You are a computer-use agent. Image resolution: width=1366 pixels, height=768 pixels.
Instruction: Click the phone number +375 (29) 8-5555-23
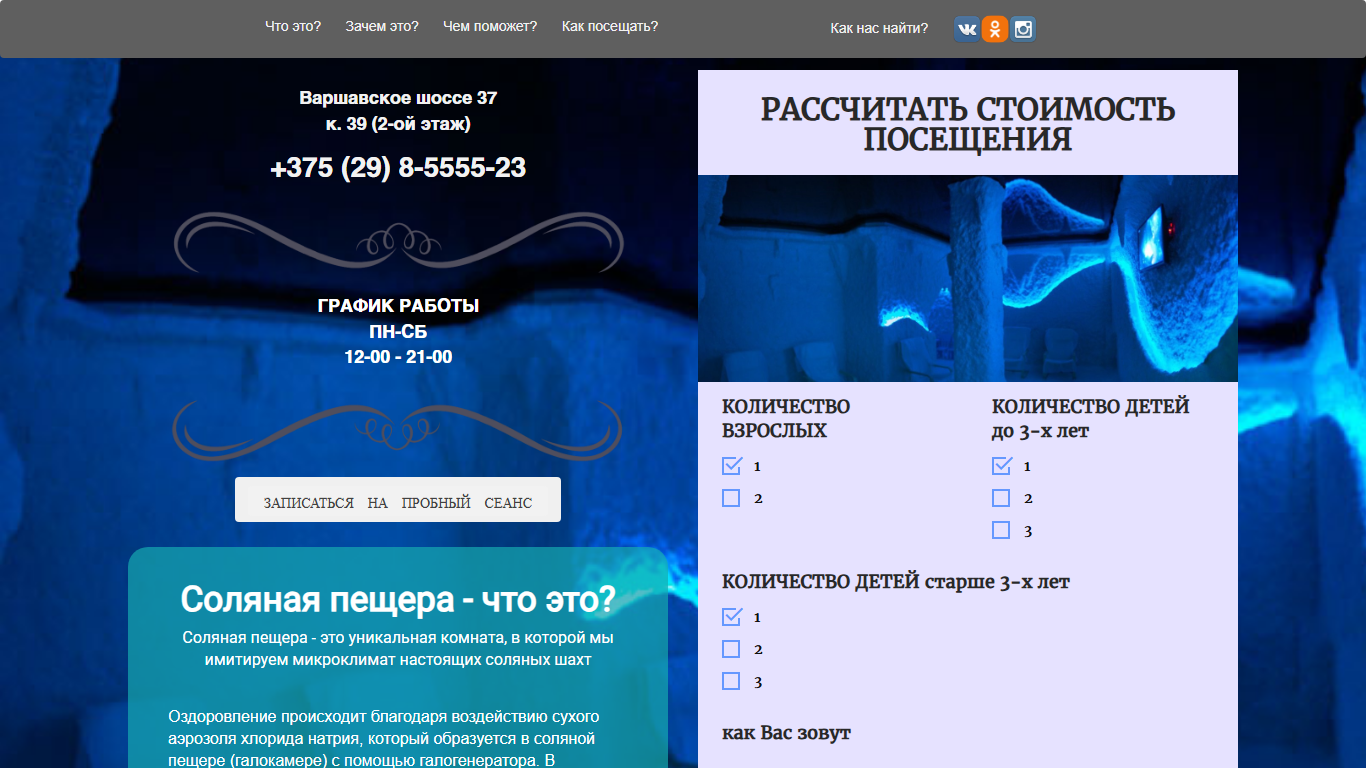(398, 168)
